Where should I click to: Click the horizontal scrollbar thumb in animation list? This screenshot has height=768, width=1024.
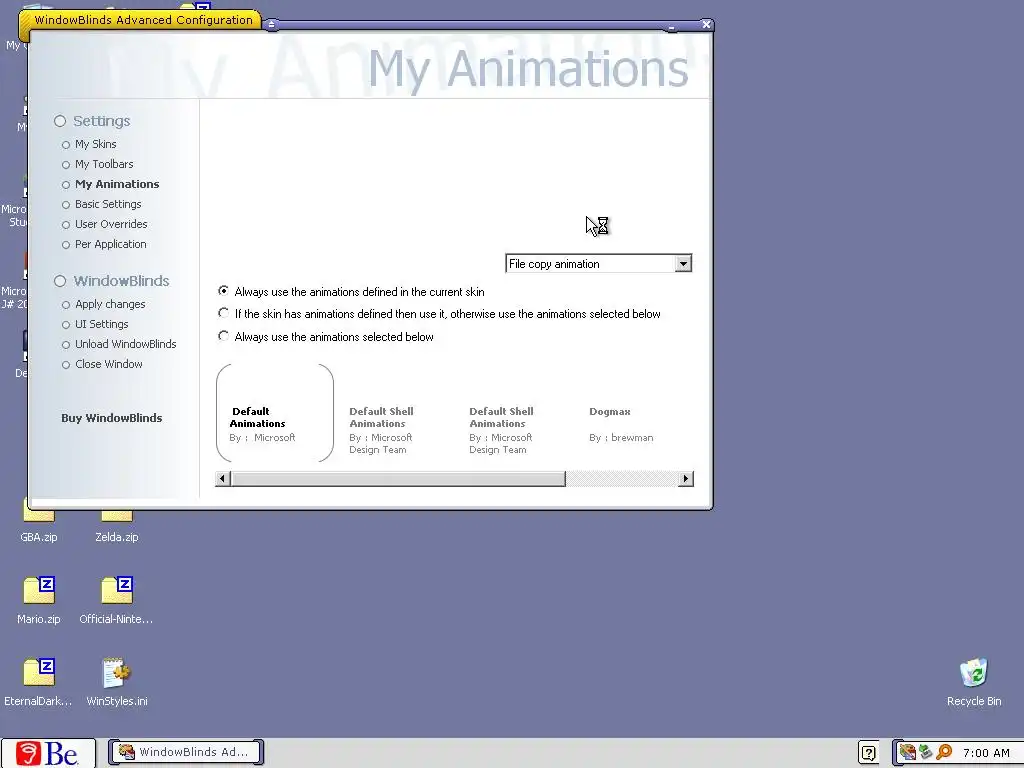[398, 479]
